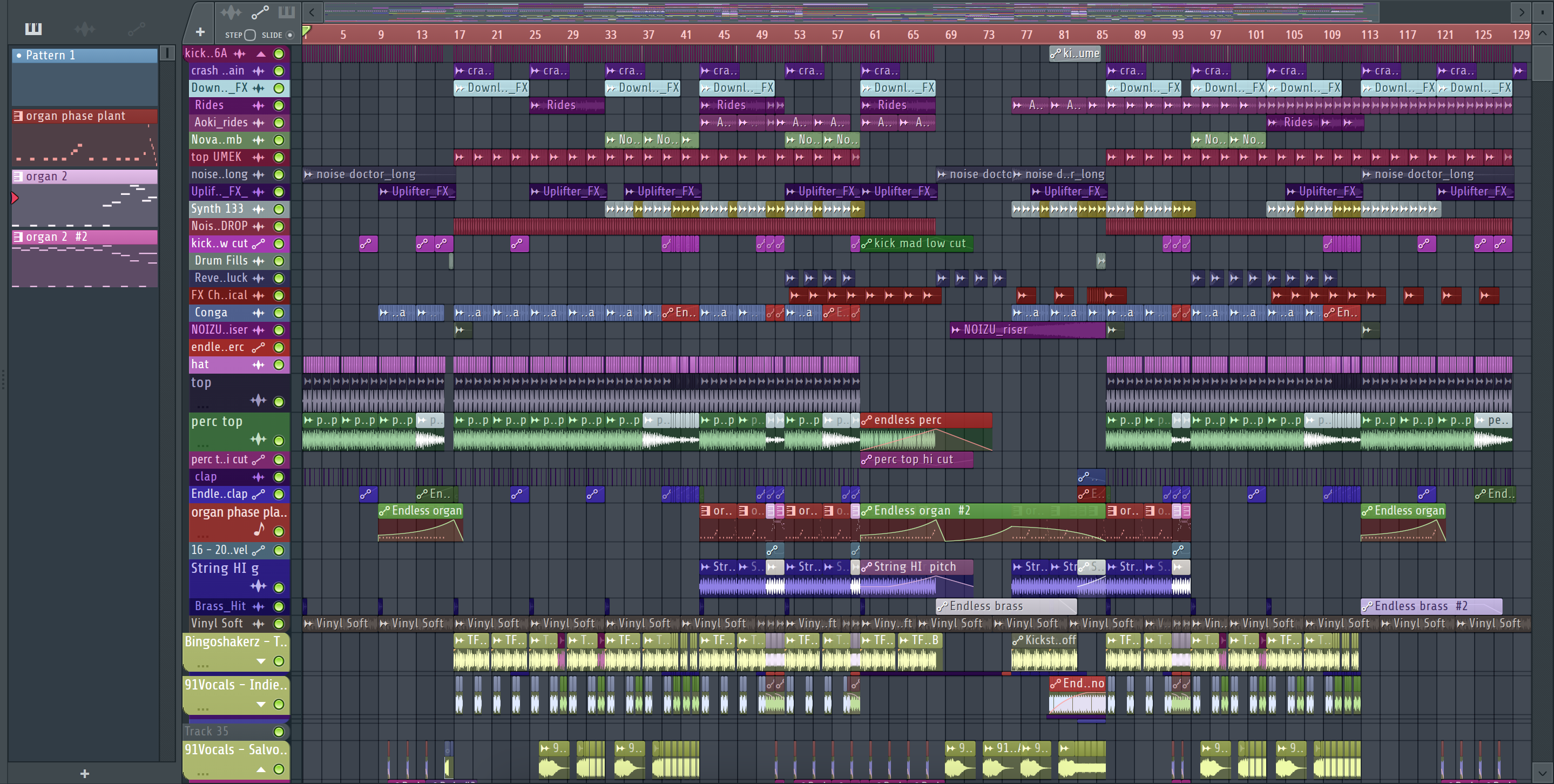Mute the kick..6A track with its green LED
The width and height of the screenshot is (1554, 784).
click(x=279, y=53)
